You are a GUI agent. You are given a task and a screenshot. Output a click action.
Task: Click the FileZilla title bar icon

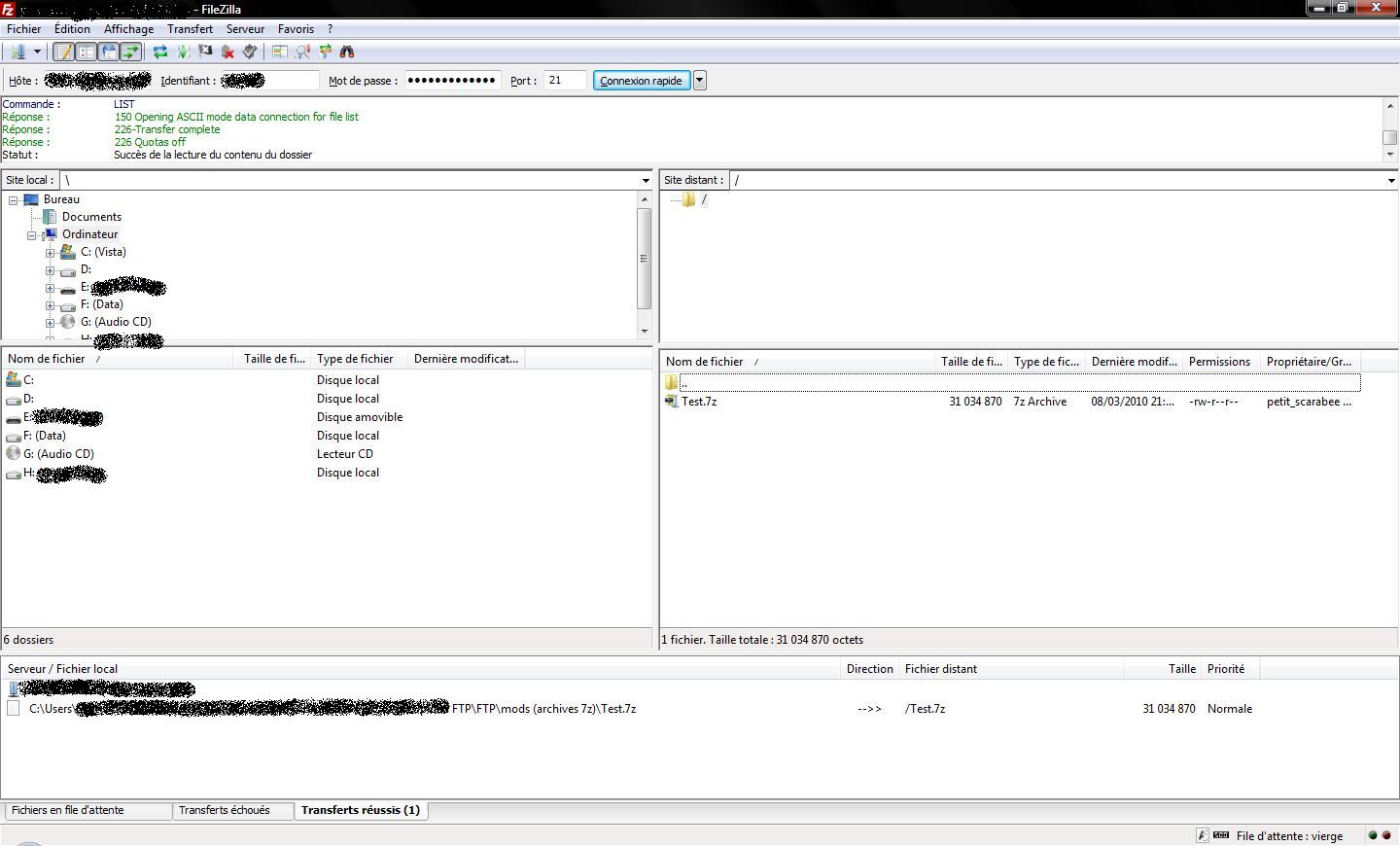point(8,8)
